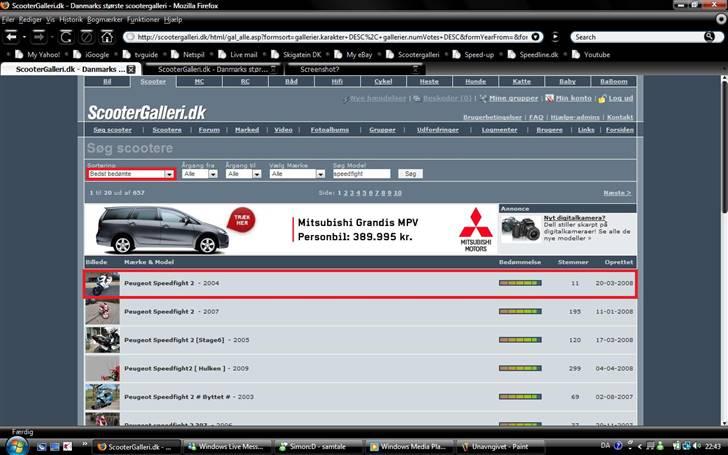Click the Søg search button
728x455 pixels.
pos(410,174)
